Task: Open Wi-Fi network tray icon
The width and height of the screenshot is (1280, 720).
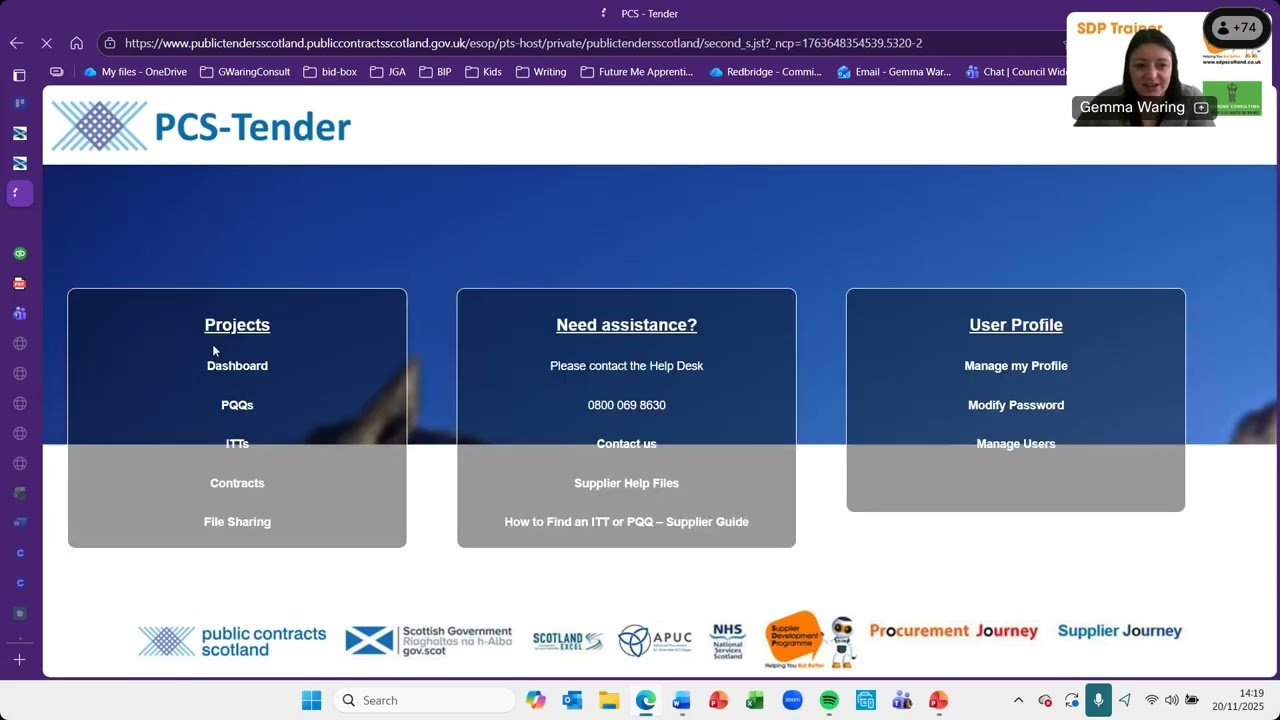Action: click(1151, 700)
